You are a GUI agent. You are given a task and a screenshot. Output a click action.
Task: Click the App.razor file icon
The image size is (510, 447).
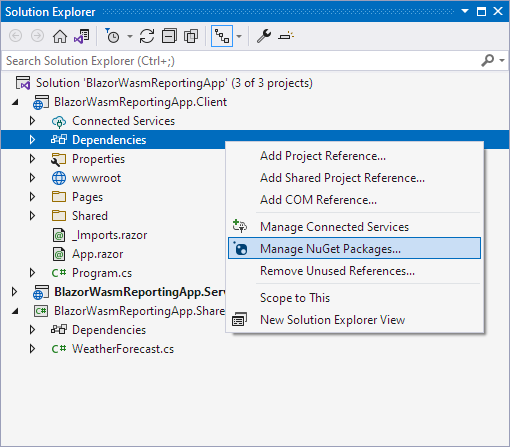(59, 254)
